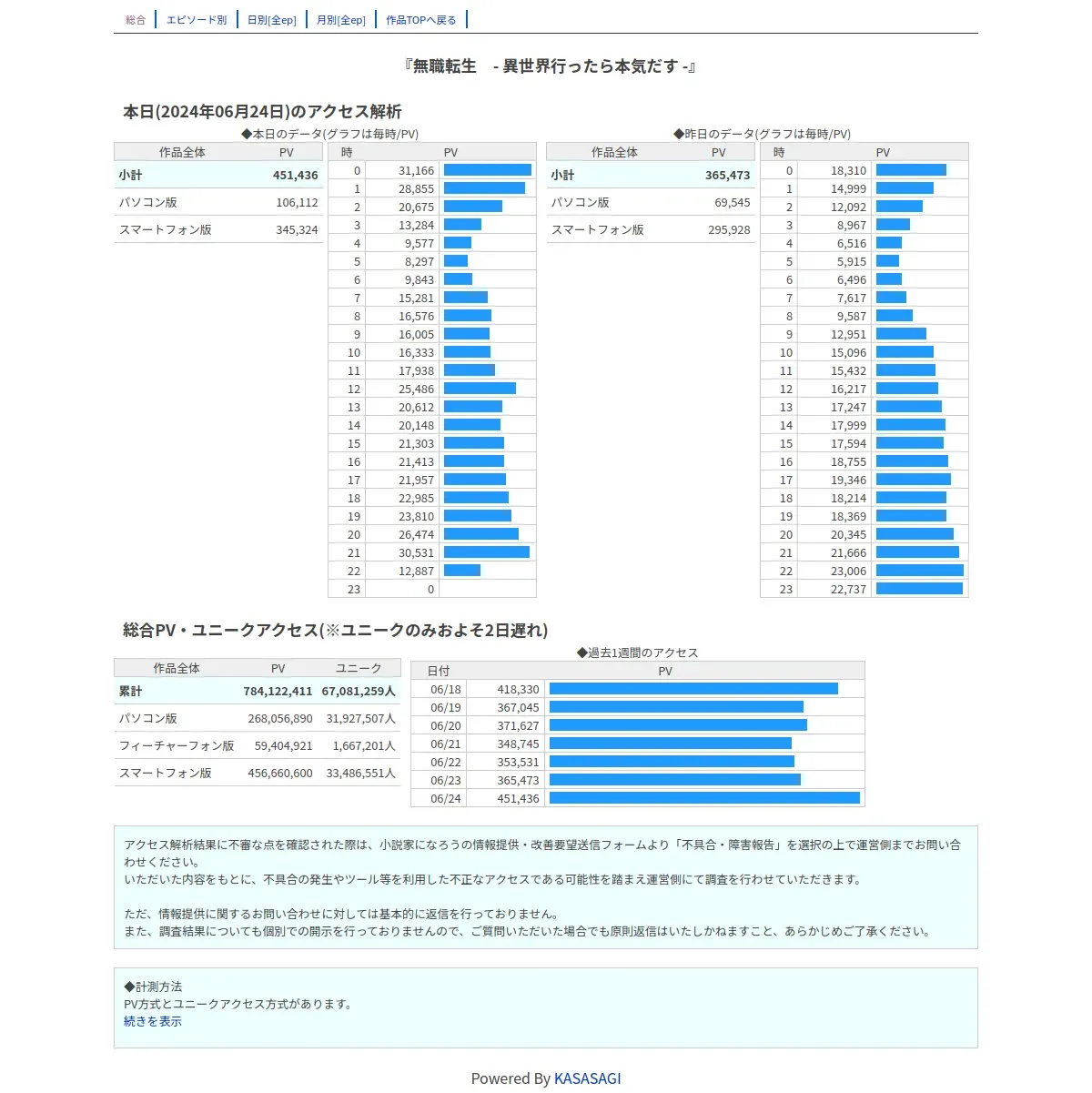
Task: Open the 月別[全ep] tab
Action: point(341,20)
